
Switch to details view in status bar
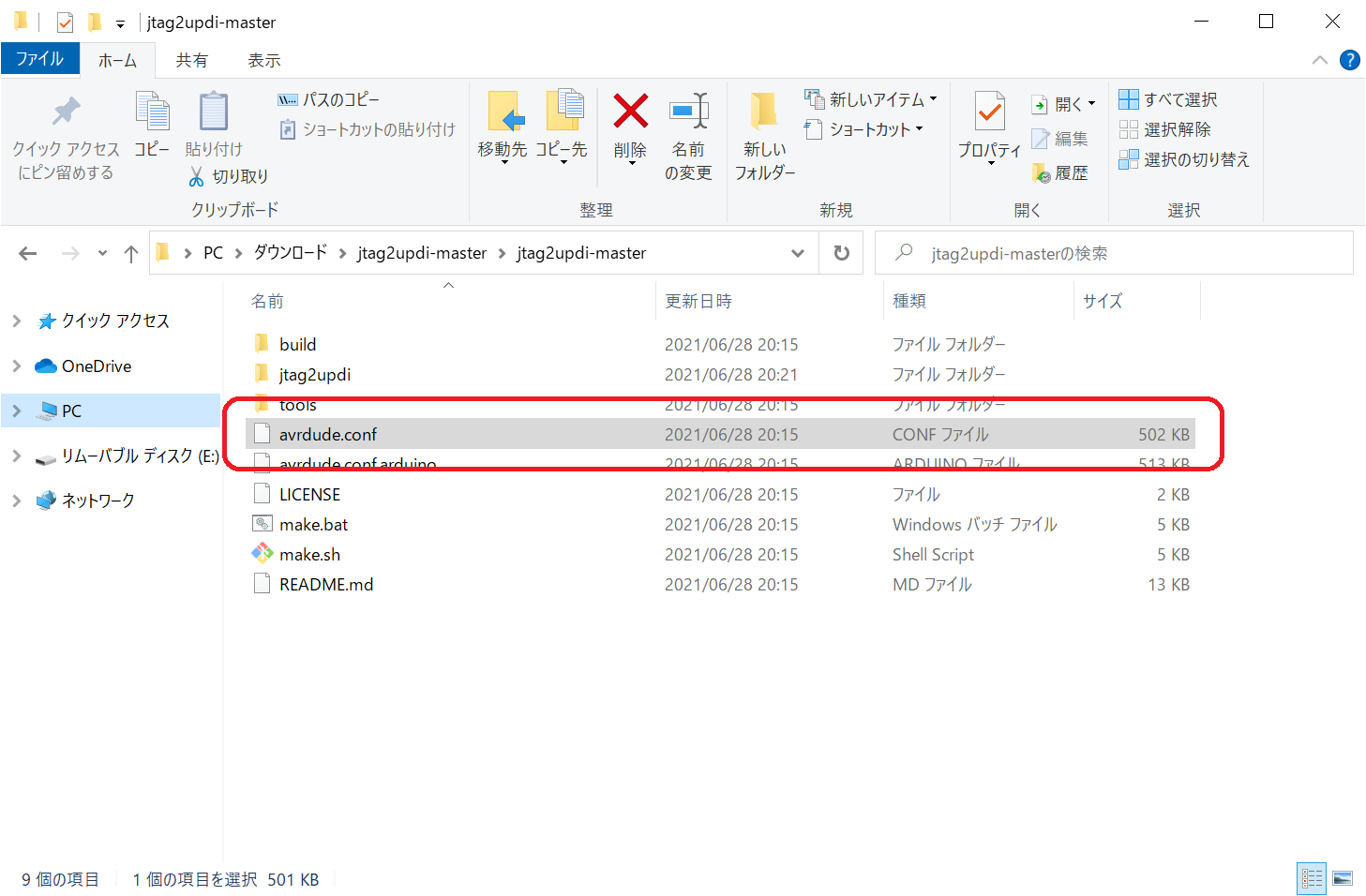click(1312, 878)
